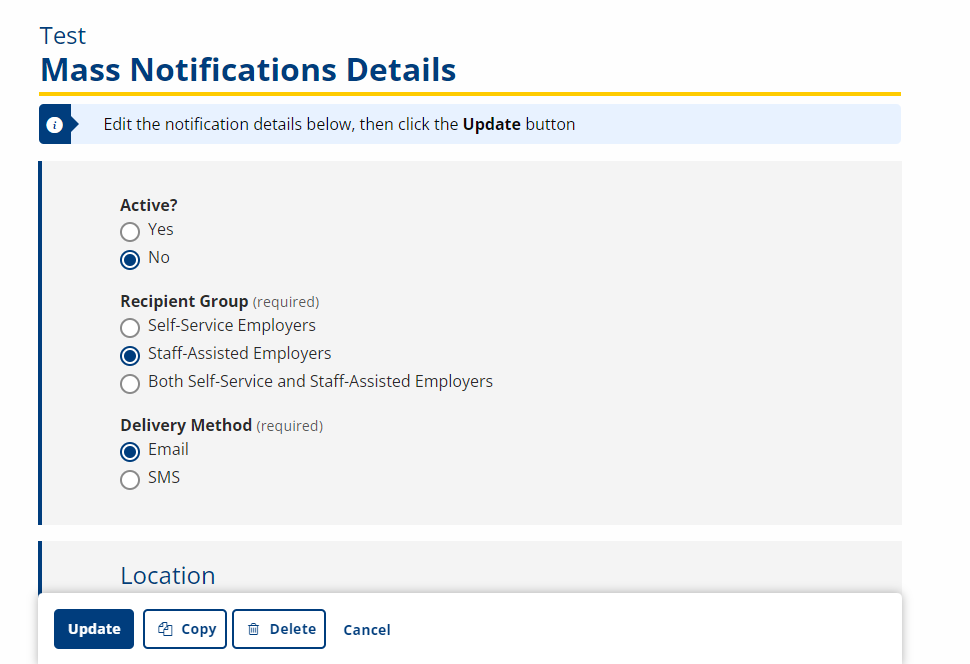The height and width of the screenshot is (664, 970).
Task: Select the No option under Active
Action: click(x=130, y=260)
